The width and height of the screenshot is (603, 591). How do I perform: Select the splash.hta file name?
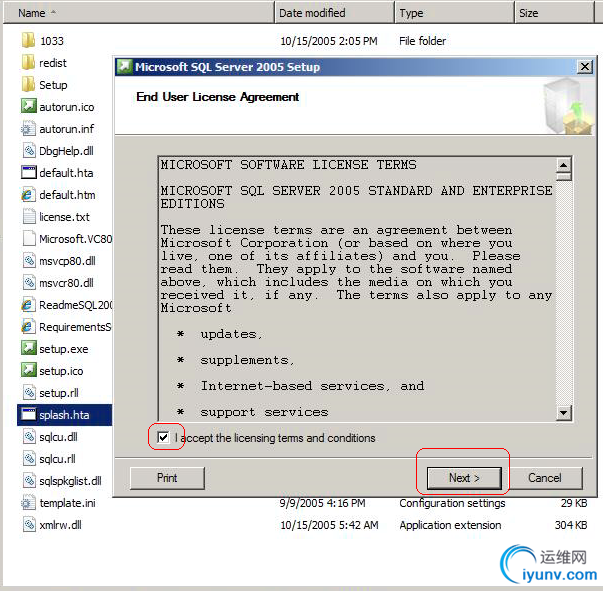click(x=64, y=415)
